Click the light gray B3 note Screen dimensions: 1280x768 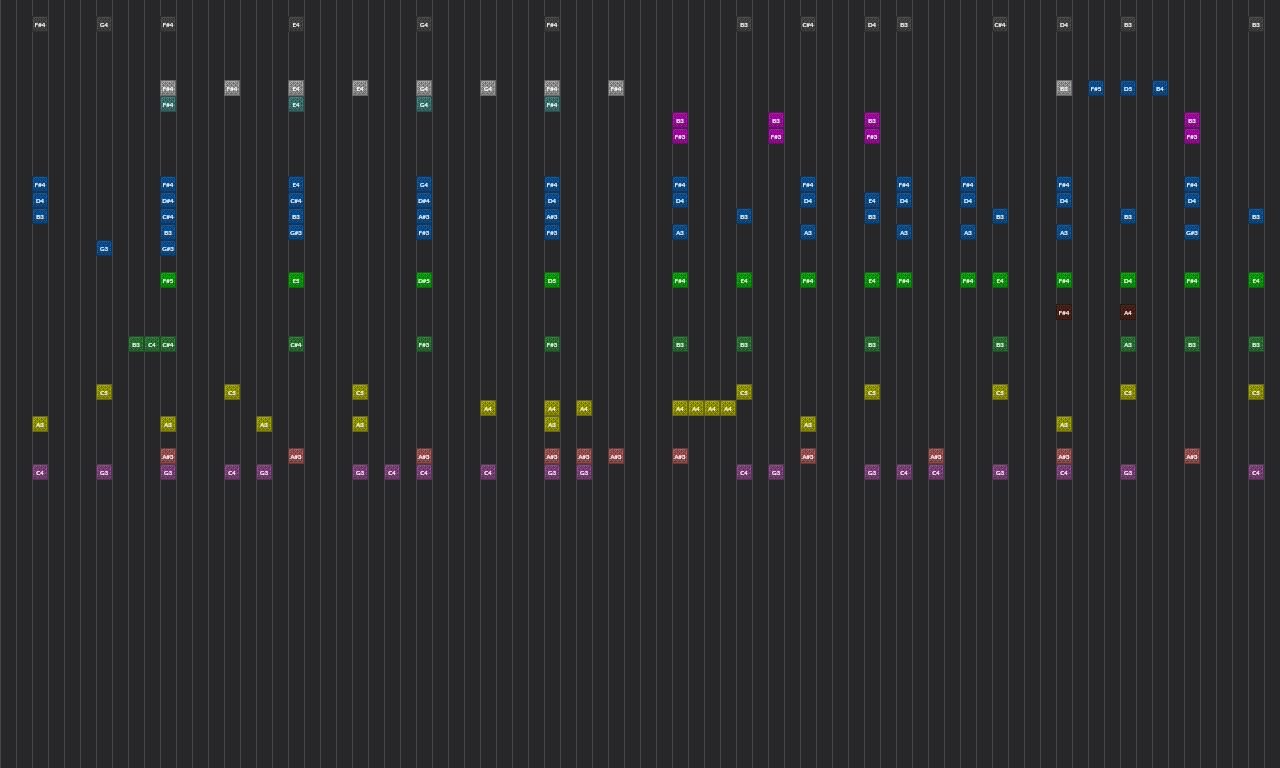pyautogui.click(x=1064, y=88)
